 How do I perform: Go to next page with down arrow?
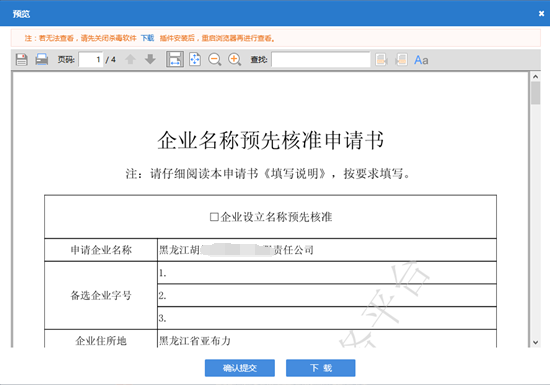click(150, 59)
